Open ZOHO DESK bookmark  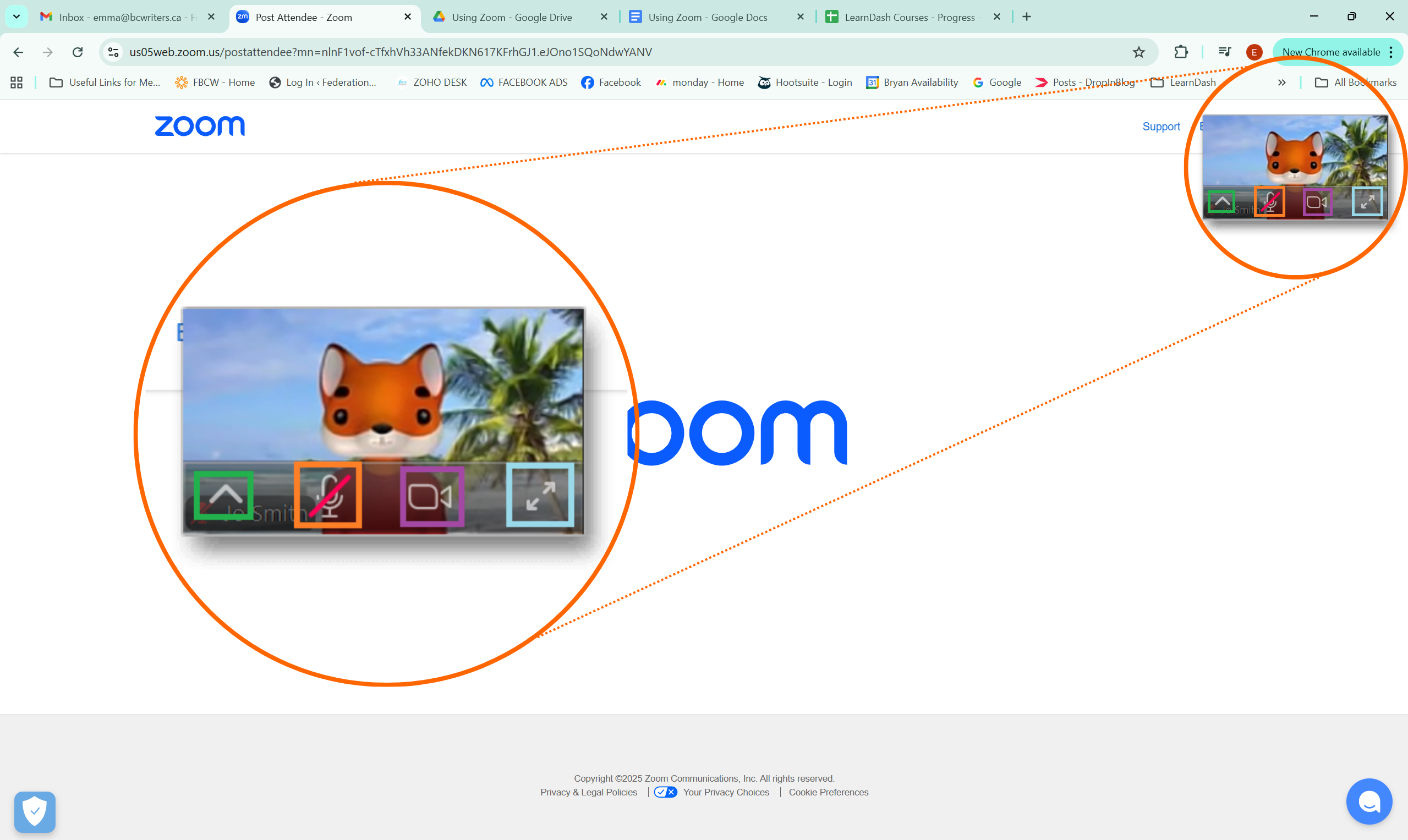(432, 83)
